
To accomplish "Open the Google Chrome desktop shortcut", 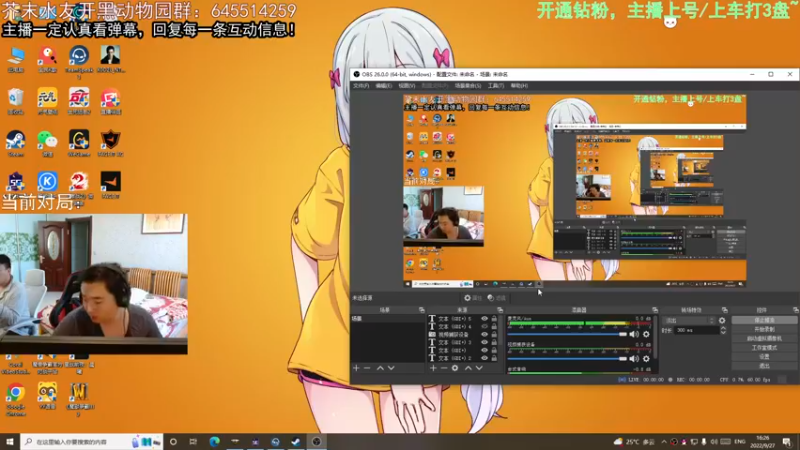I will click(16, 399).
